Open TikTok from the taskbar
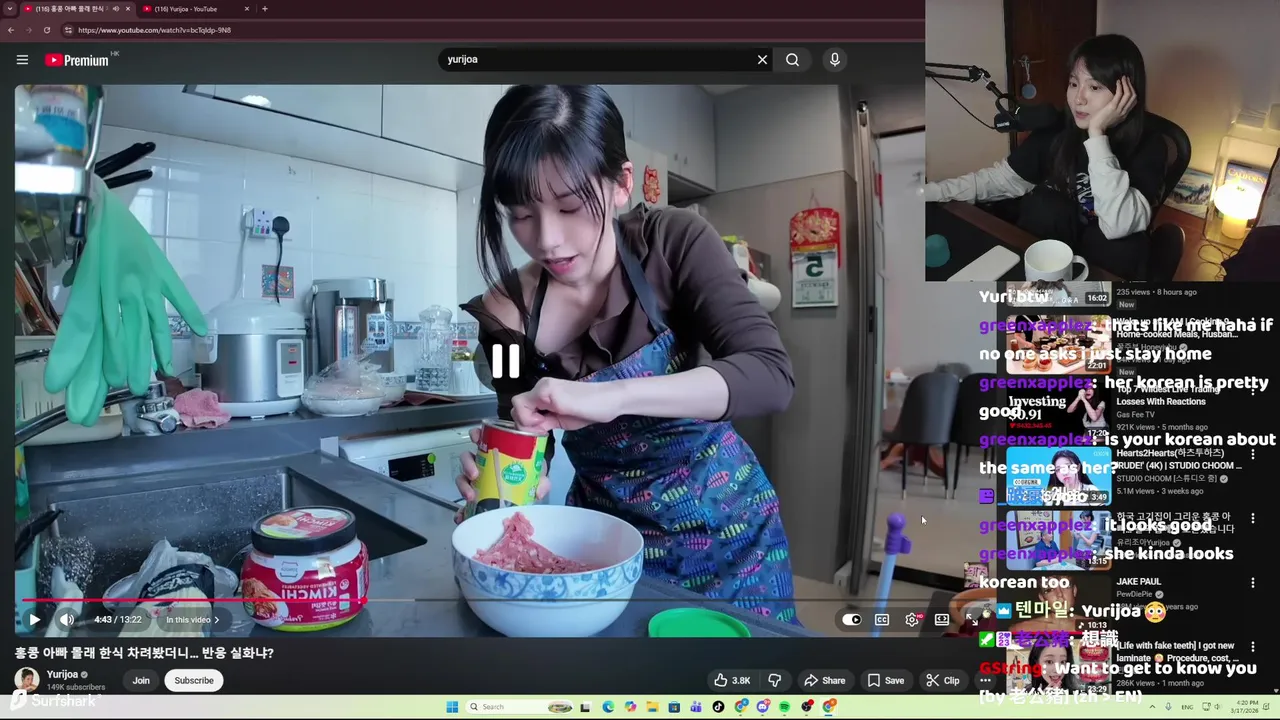1280x720 pixels. tap(718, 707)
